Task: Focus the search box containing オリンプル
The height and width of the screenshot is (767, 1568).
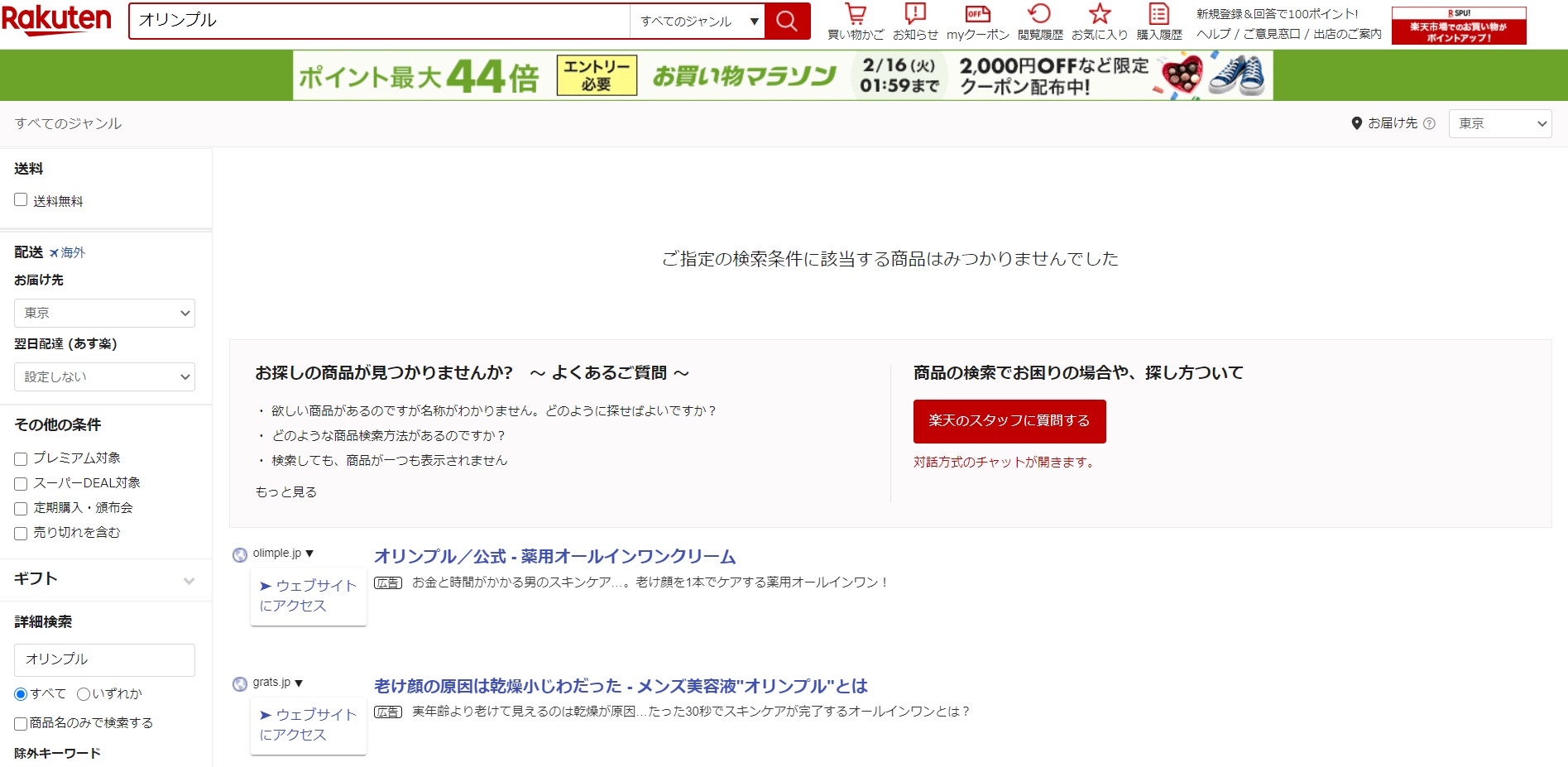Action: [379, 21]
